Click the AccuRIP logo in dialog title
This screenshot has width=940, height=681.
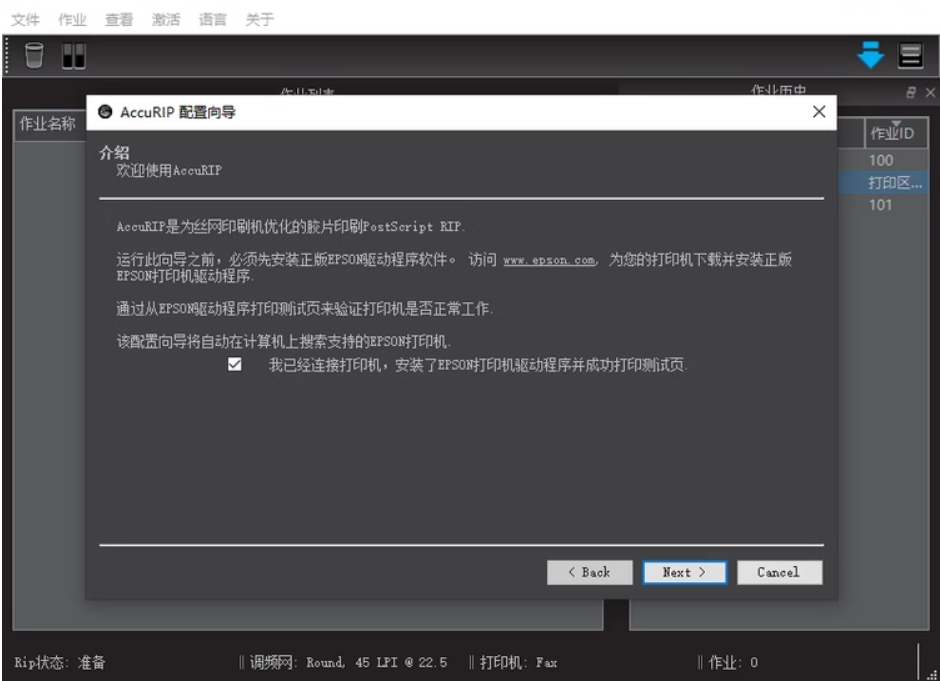pos(105,112)
